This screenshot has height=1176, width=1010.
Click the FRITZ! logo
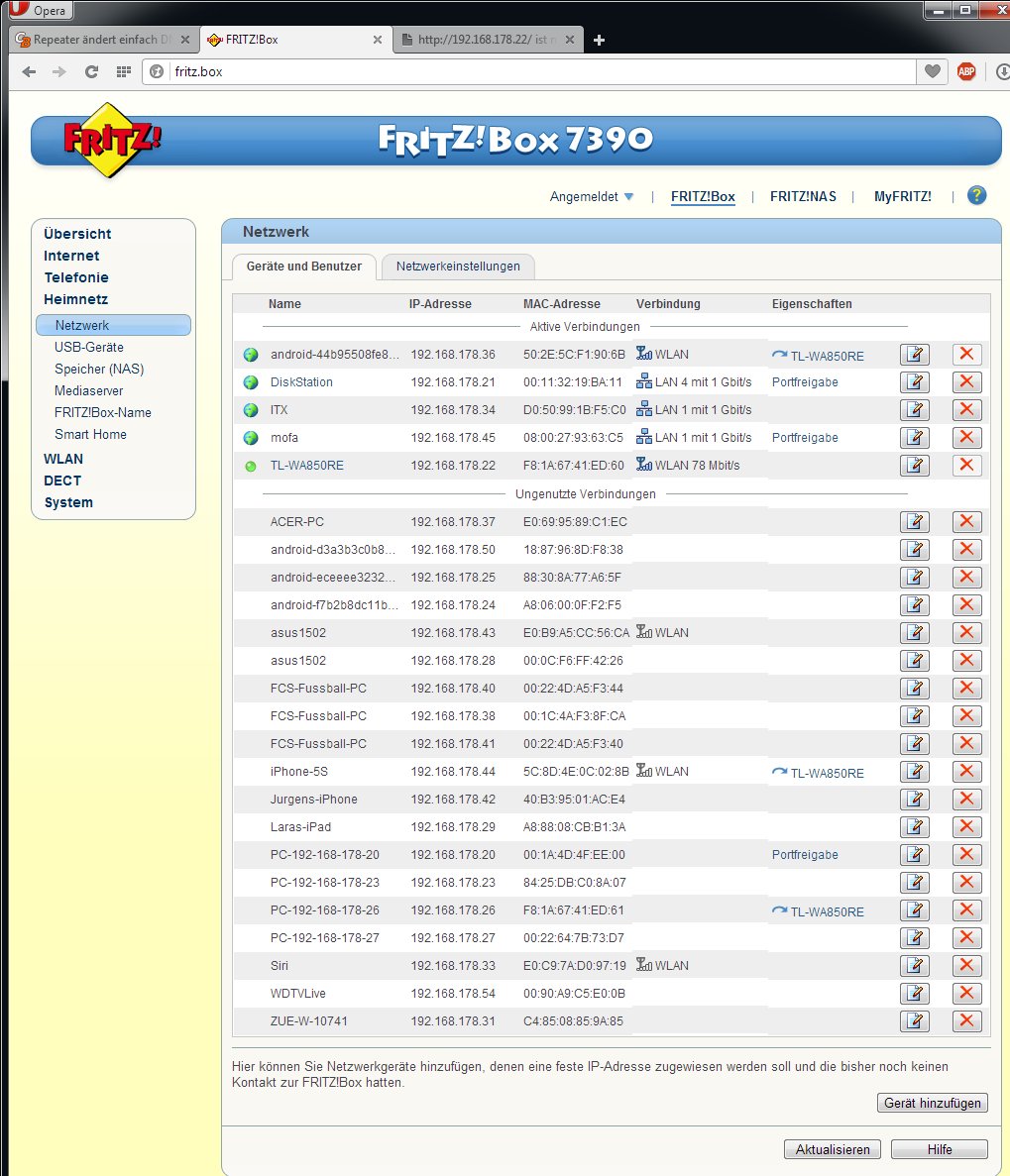tap(112, 141)
